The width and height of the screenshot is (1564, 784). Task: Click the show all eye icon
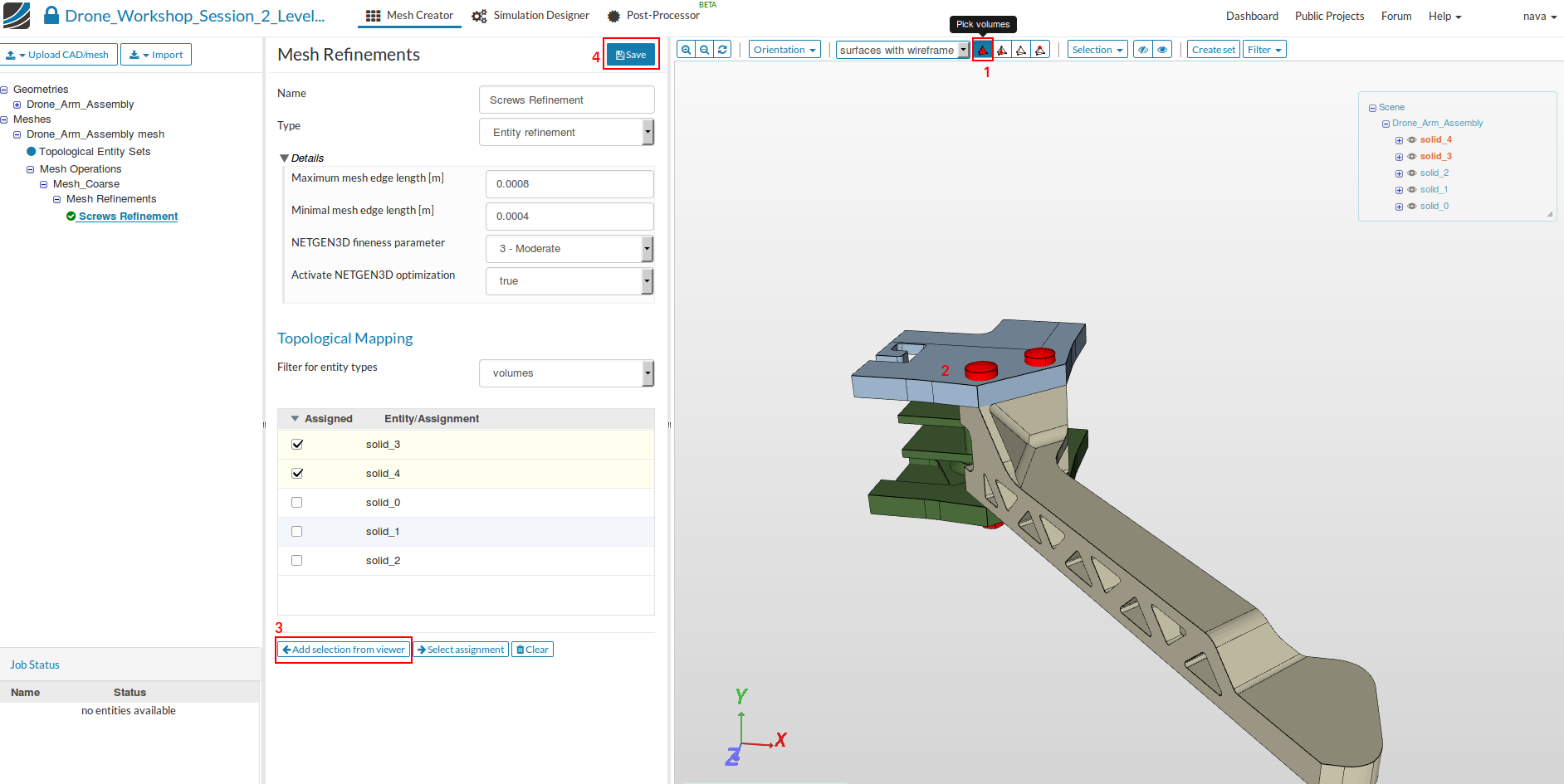point(1162,50)
